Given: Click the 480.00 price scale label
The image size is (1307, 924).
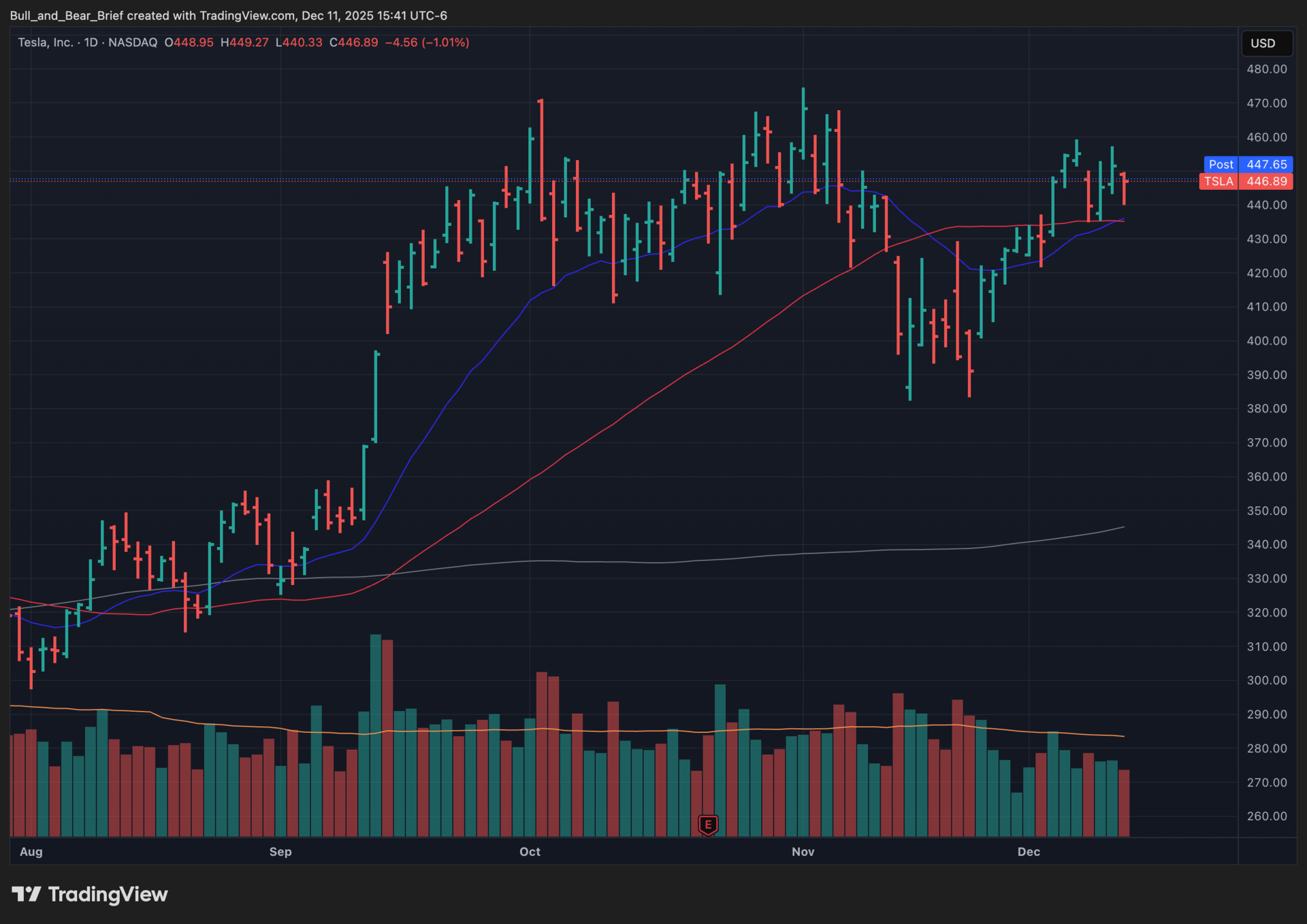Looking at the screenshot, I should click(1266, 69).
